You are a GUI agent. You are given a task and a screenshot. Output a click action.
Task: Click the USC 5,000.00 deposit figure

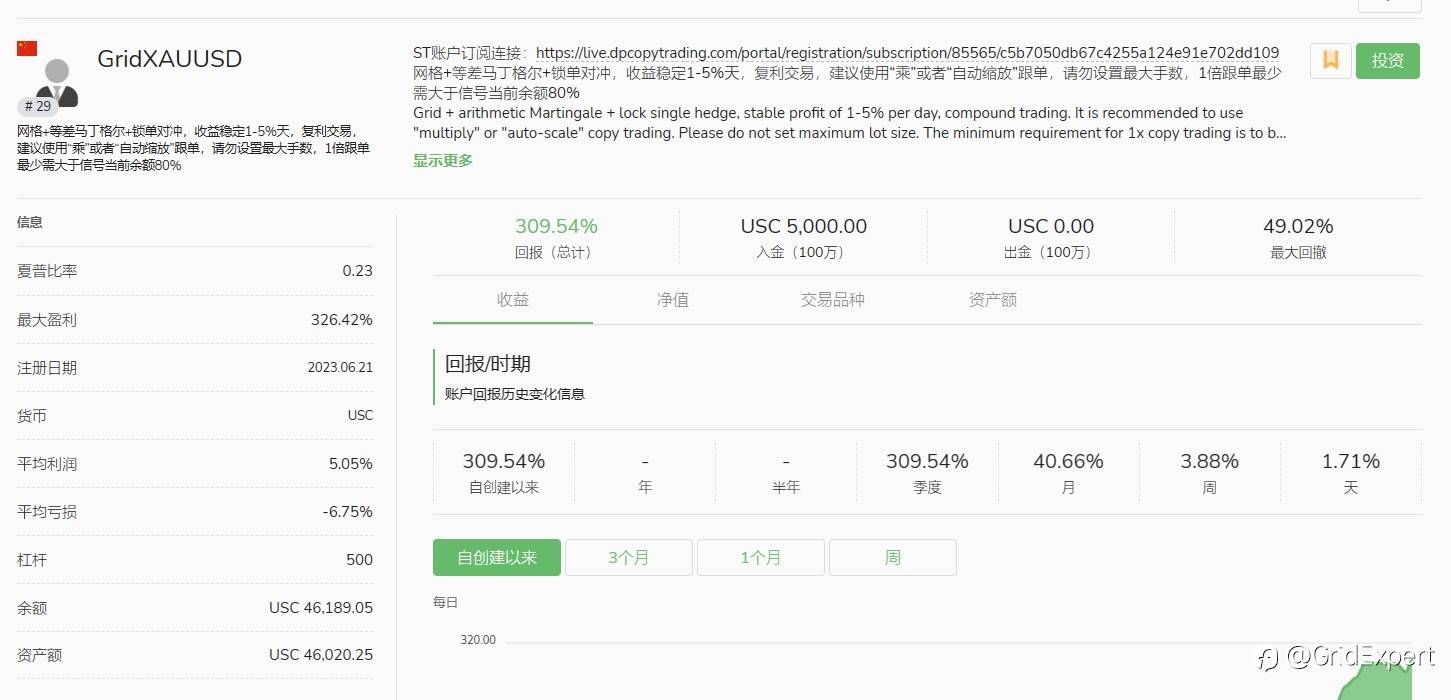(804, 227)
